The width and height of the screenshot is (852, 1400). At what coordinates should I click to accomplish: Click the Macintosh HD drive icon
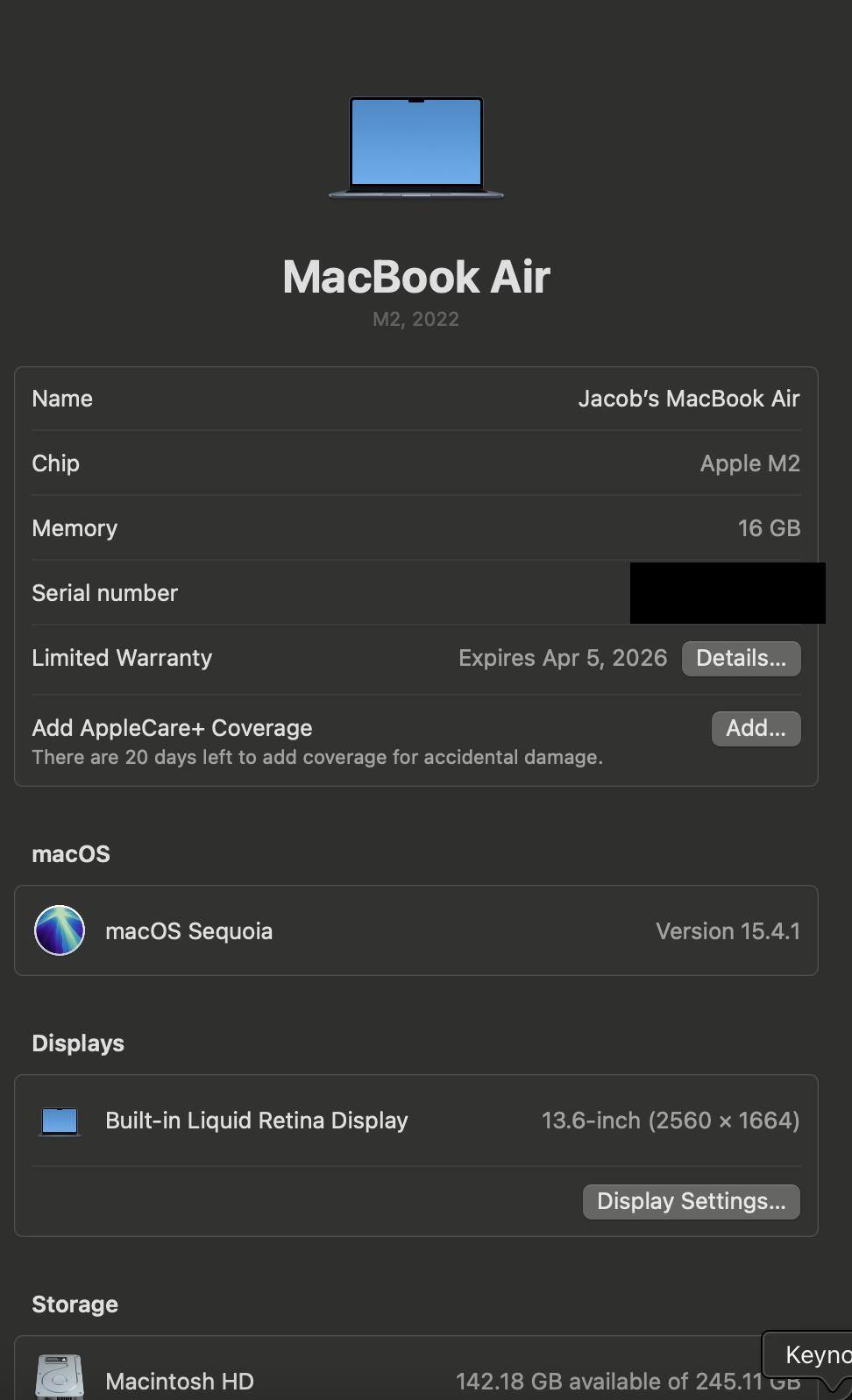click(60, 1377)
